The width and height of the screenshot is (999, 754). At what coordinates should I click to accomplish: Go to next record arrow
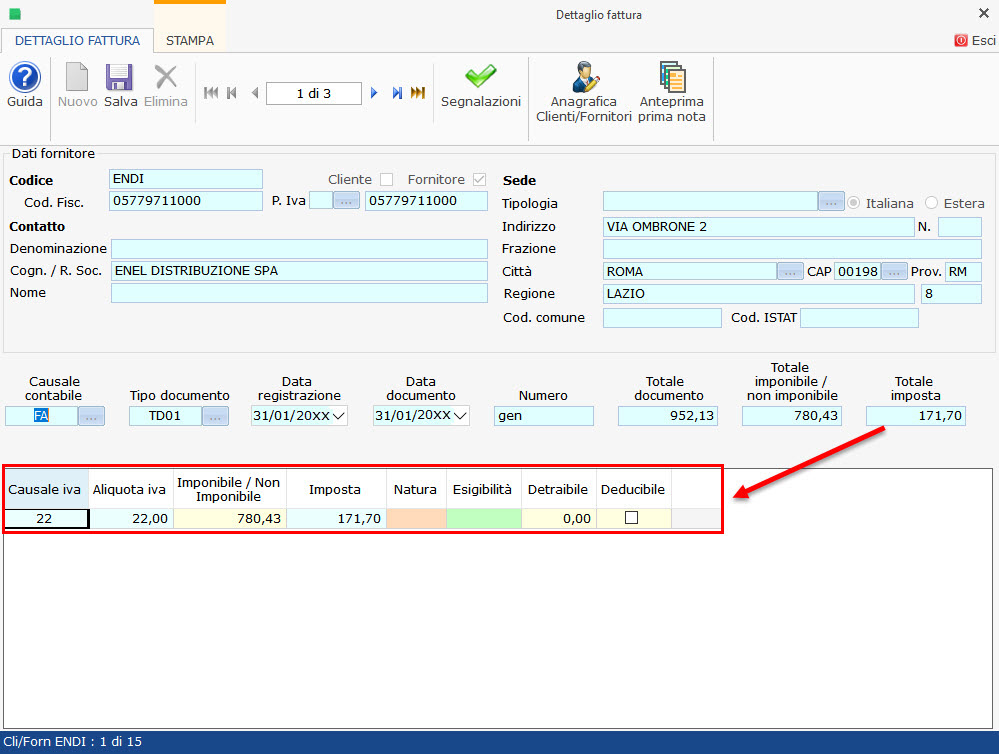point(374,93)
